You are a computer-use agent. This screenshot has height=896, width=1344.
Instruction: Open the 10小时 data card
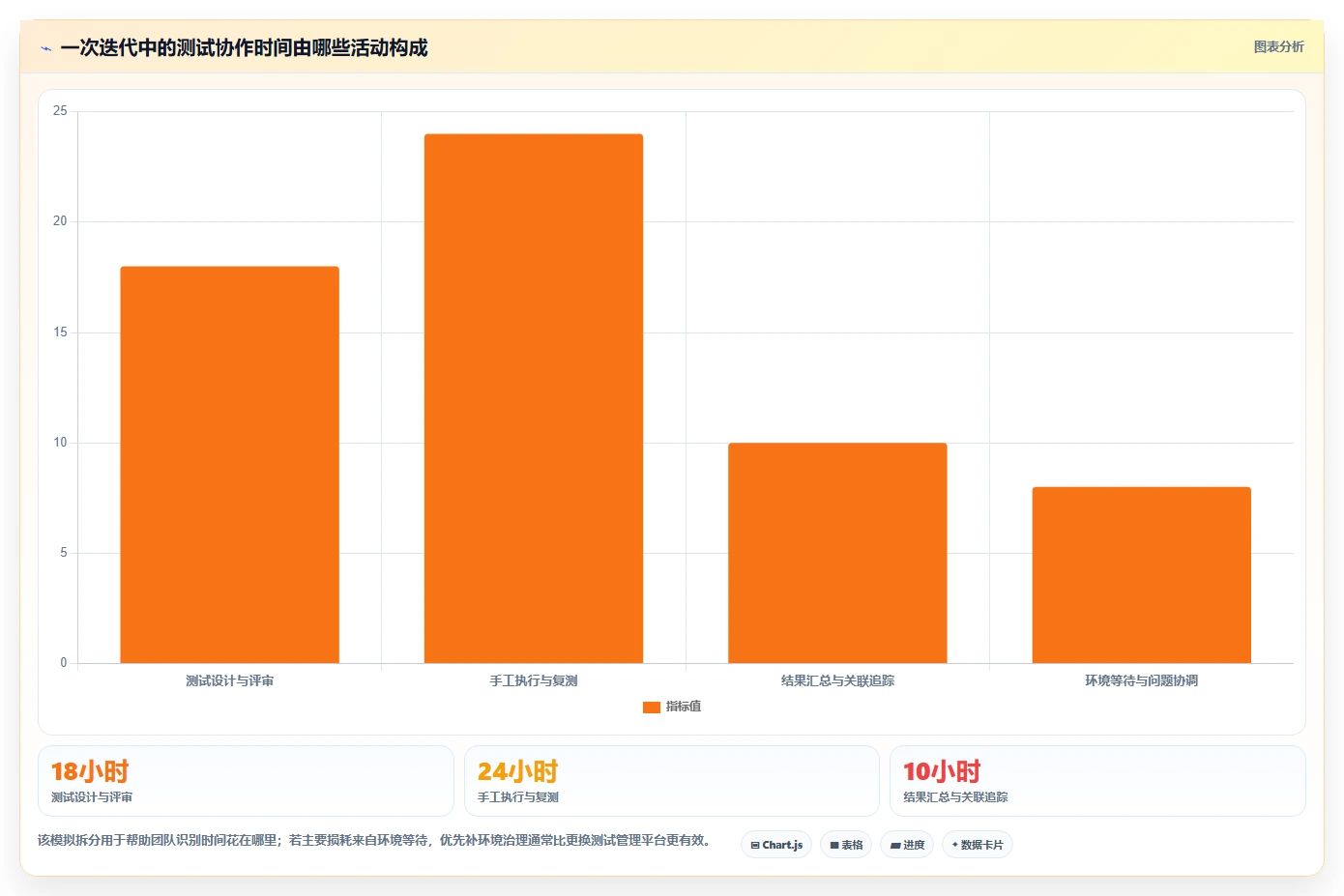pos(1097,781)
